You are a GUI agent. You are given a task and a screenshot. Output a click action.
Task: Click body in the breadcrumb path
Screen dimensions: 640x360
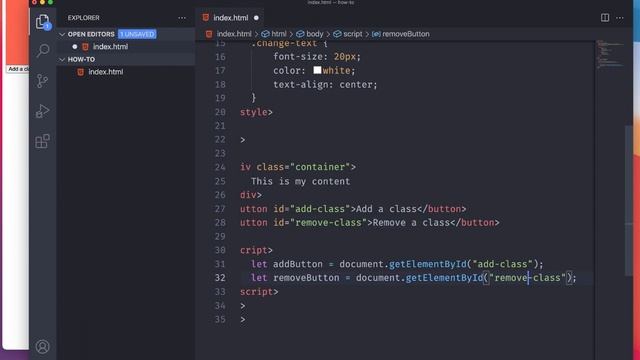click(x=314, y=34)
